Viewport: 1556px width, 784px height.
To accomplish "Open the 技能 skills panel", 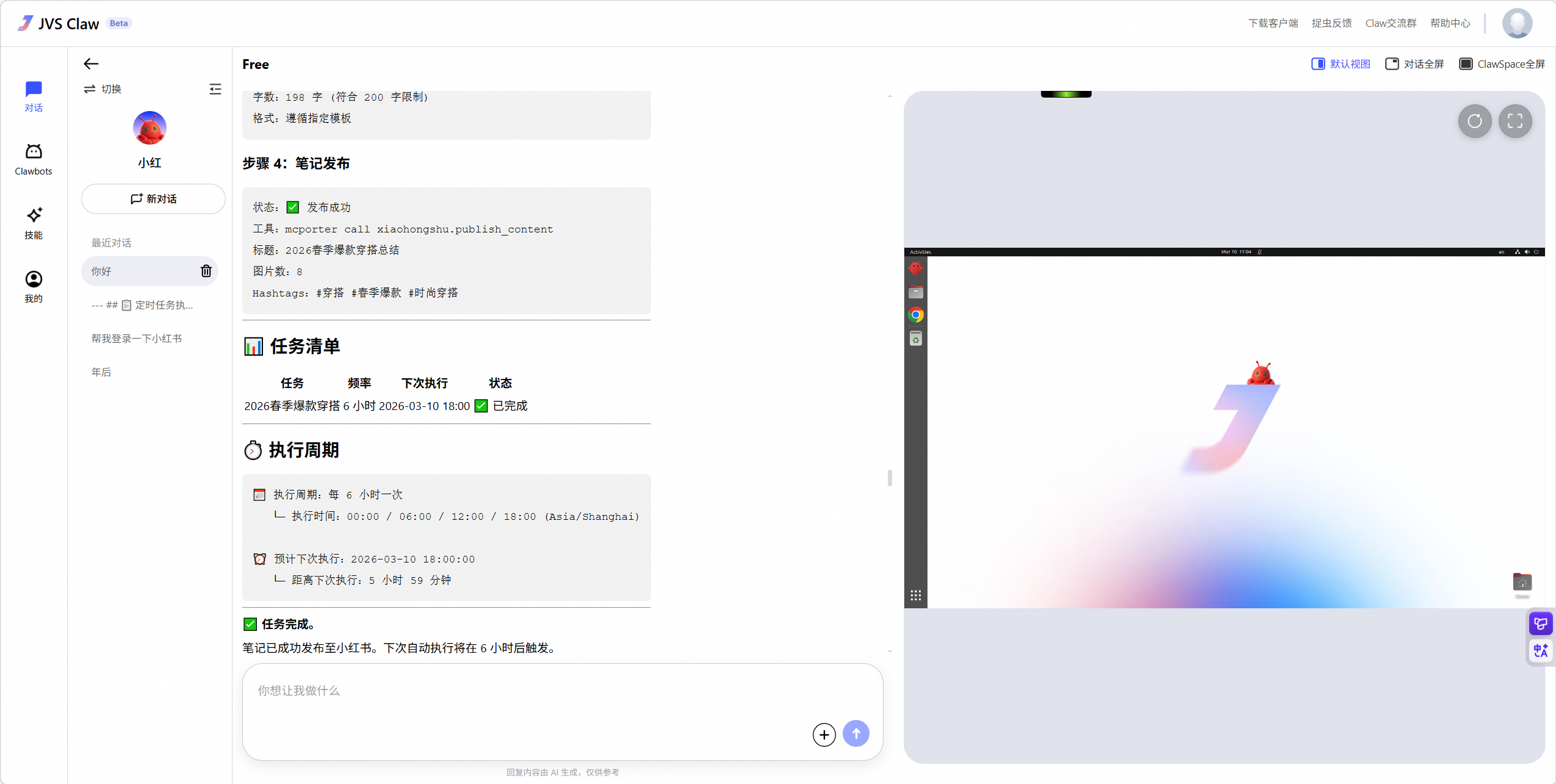I will click(x=34, y=221).
